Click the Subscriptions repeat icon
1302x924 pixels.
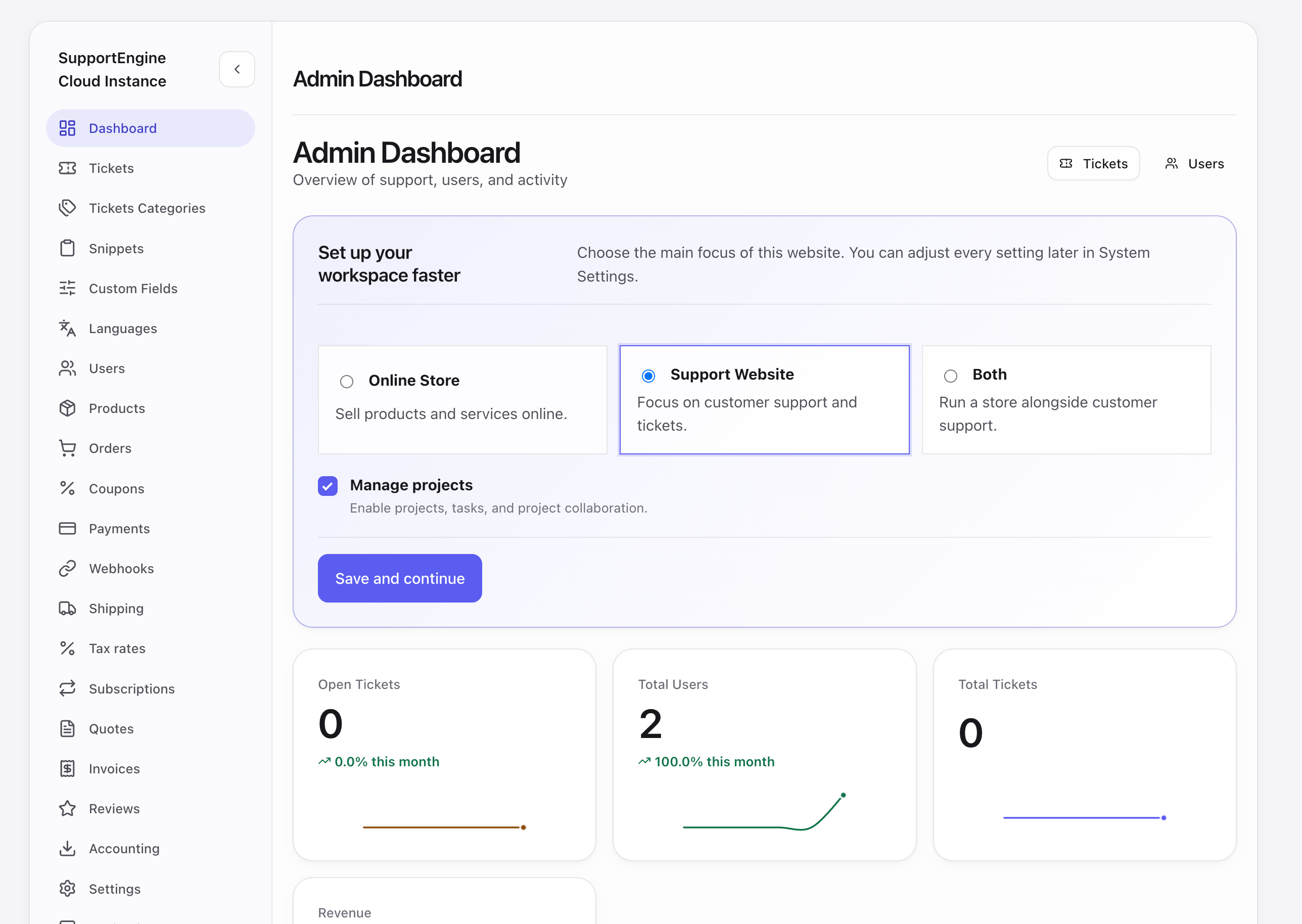[x=67, y=688]
